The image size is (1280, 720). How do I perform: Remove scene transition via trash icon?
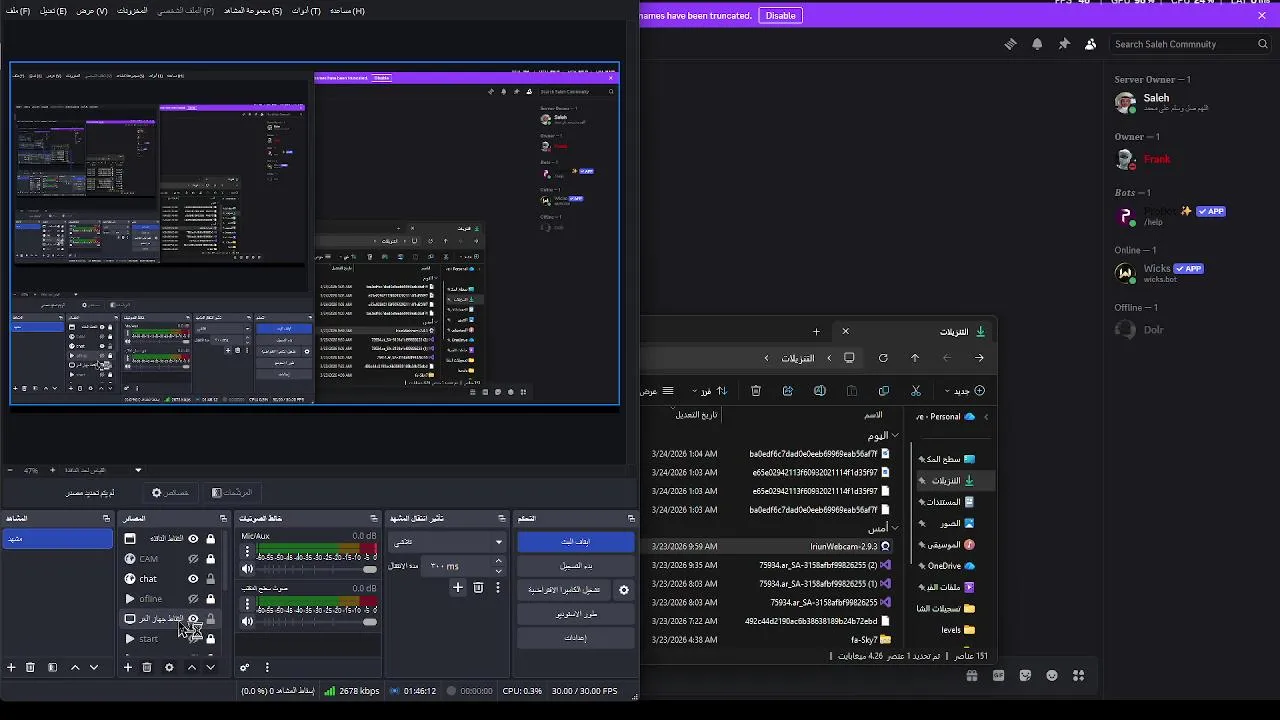pos(478,588)
